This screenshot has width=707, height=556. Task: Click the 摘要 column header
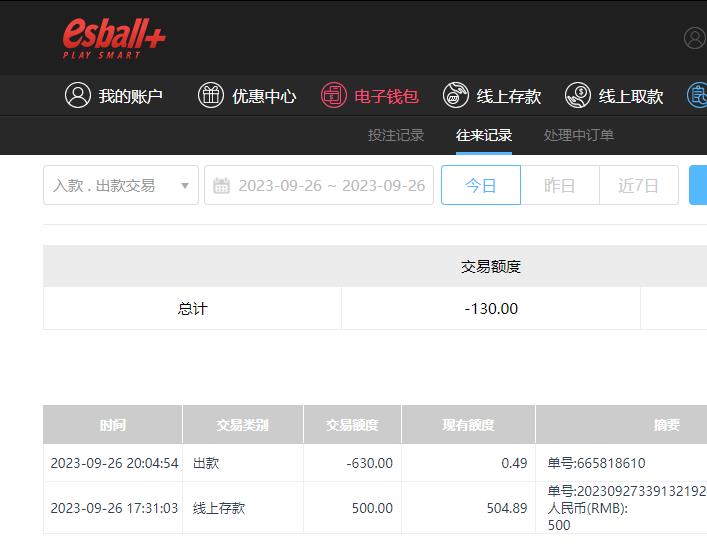[x=666, y=425]
